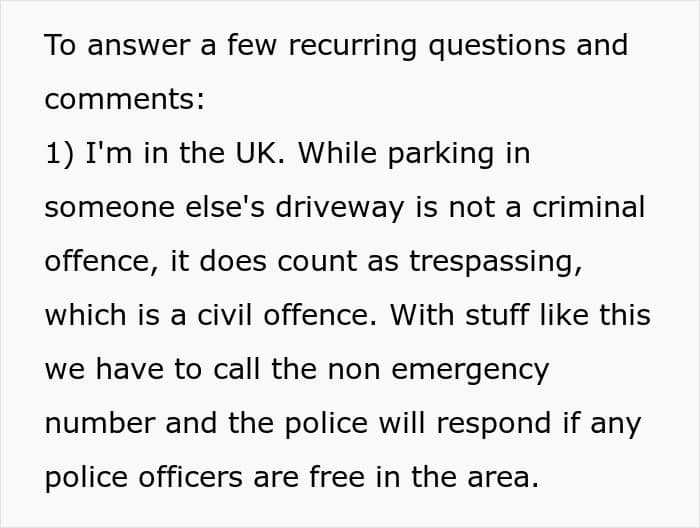The image size is (700, 528).
Task: Click the word "someone"
Action: click(x=103, y=208)
